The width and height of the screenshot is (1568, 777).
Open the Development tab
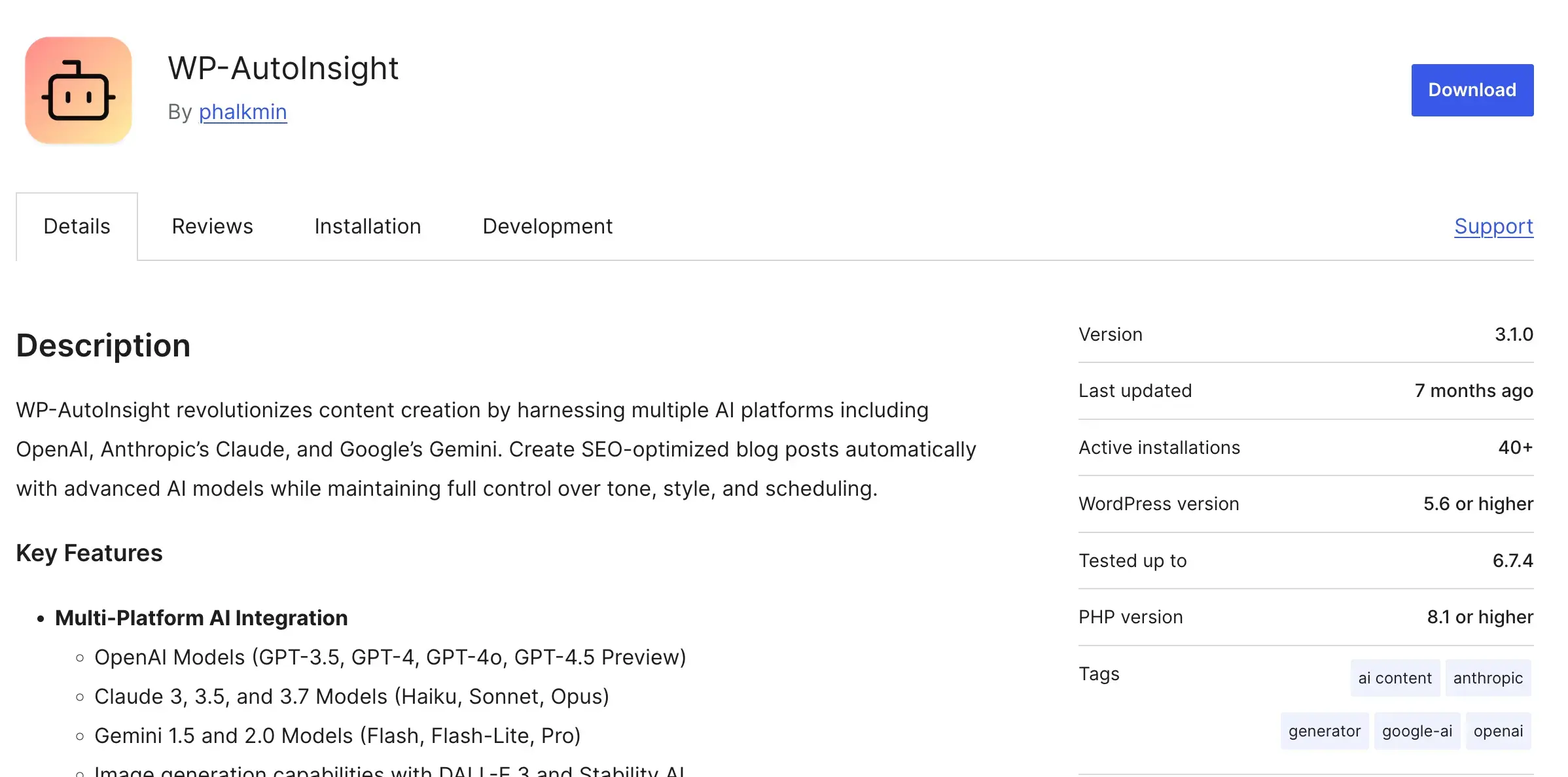[547, 226]
